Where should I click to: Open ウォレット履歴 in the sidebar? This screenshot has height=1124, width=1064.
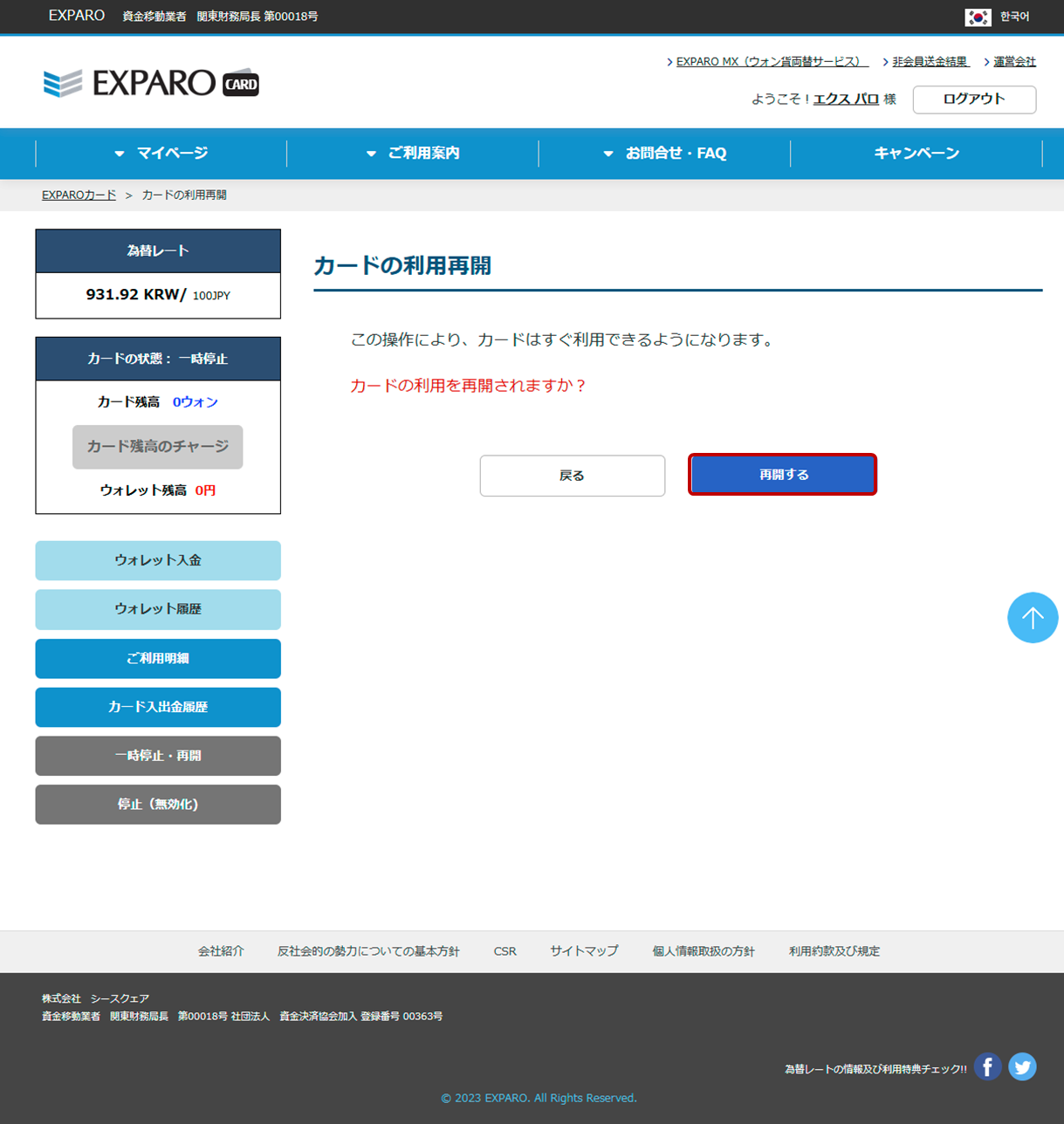158,609
